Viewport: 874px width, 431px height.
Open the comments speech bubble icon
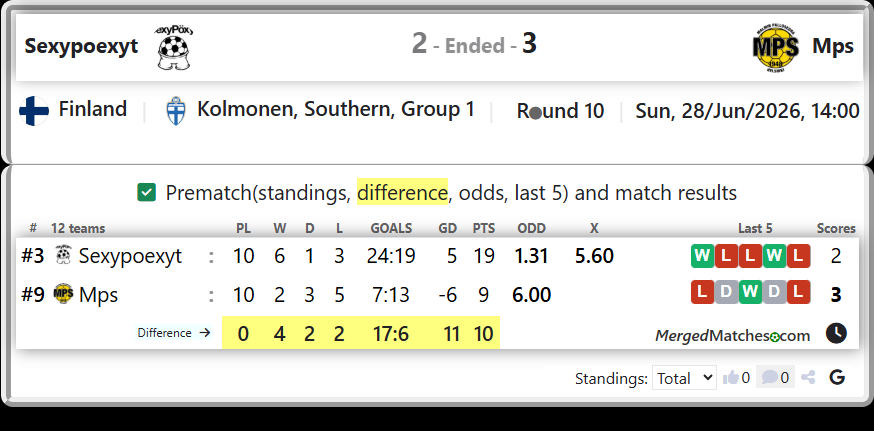(769, 377)
